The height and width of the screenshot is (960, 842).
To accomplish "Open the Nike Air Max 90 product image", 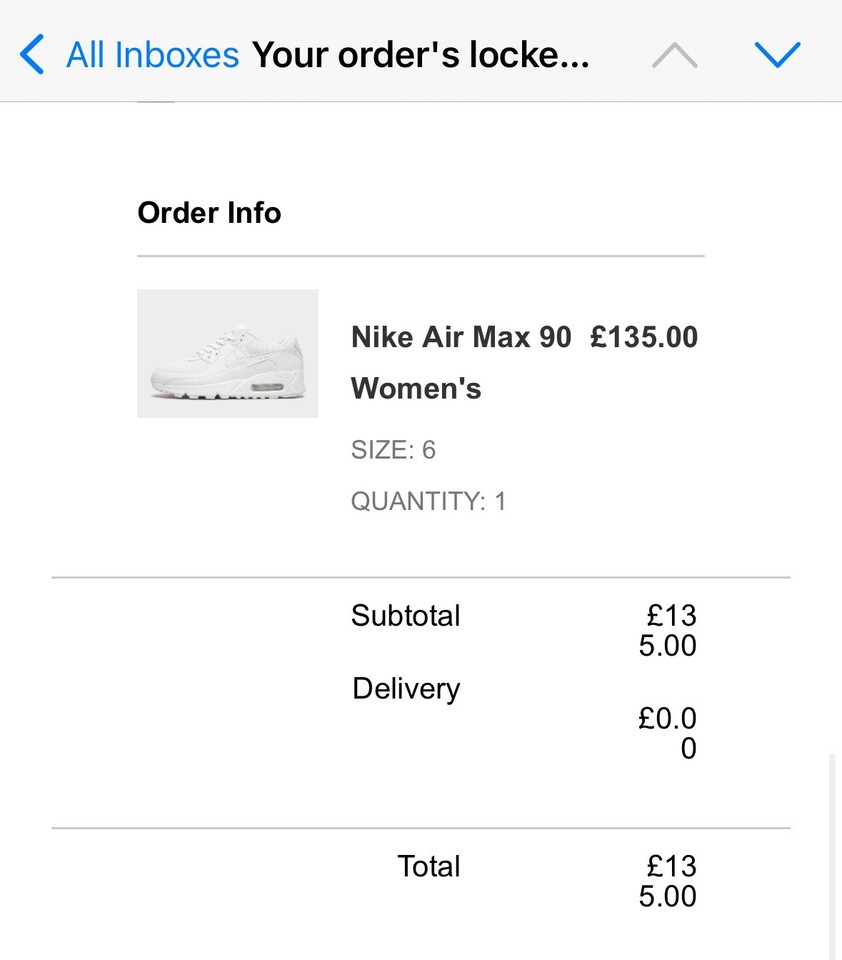I will pos(227,352).
